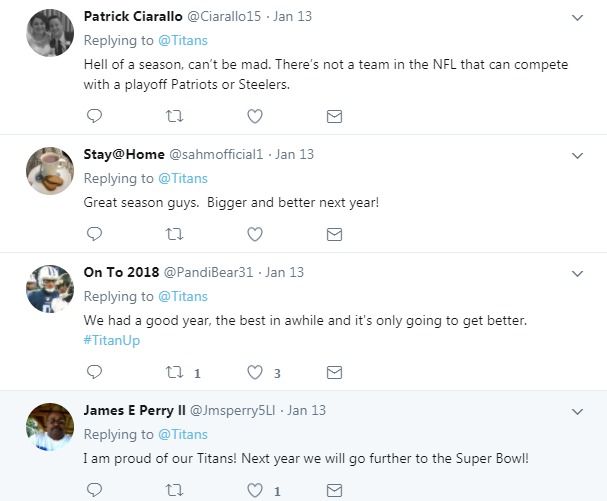Like On To 2018's tweet

tap(254, 372)
